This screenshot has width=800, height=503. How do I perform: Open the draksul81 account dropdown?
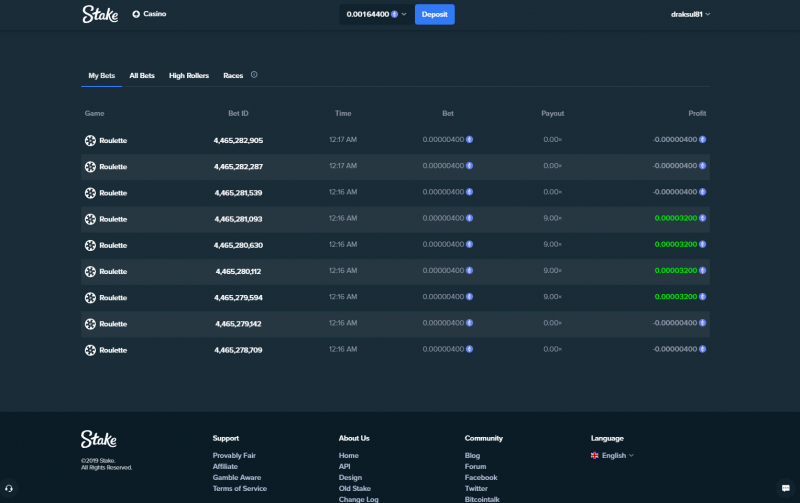(690, 14)
